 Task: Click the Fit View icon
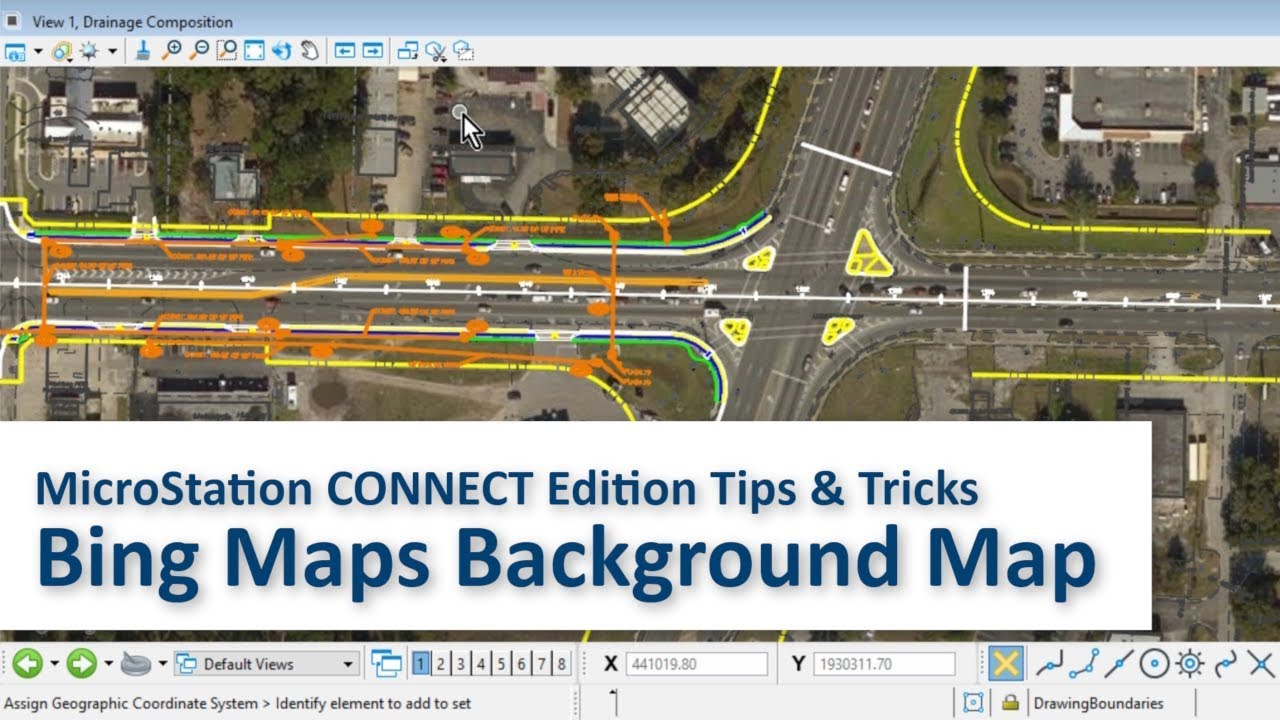254,50
